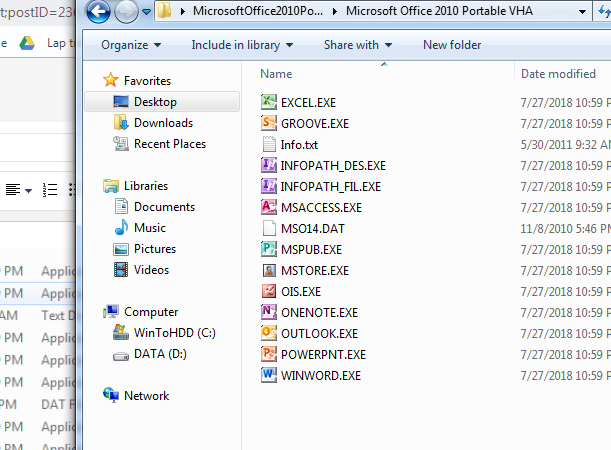
Task: Select the MSPUB.EXE Publisher icon
Action: (x=269, y=249)
